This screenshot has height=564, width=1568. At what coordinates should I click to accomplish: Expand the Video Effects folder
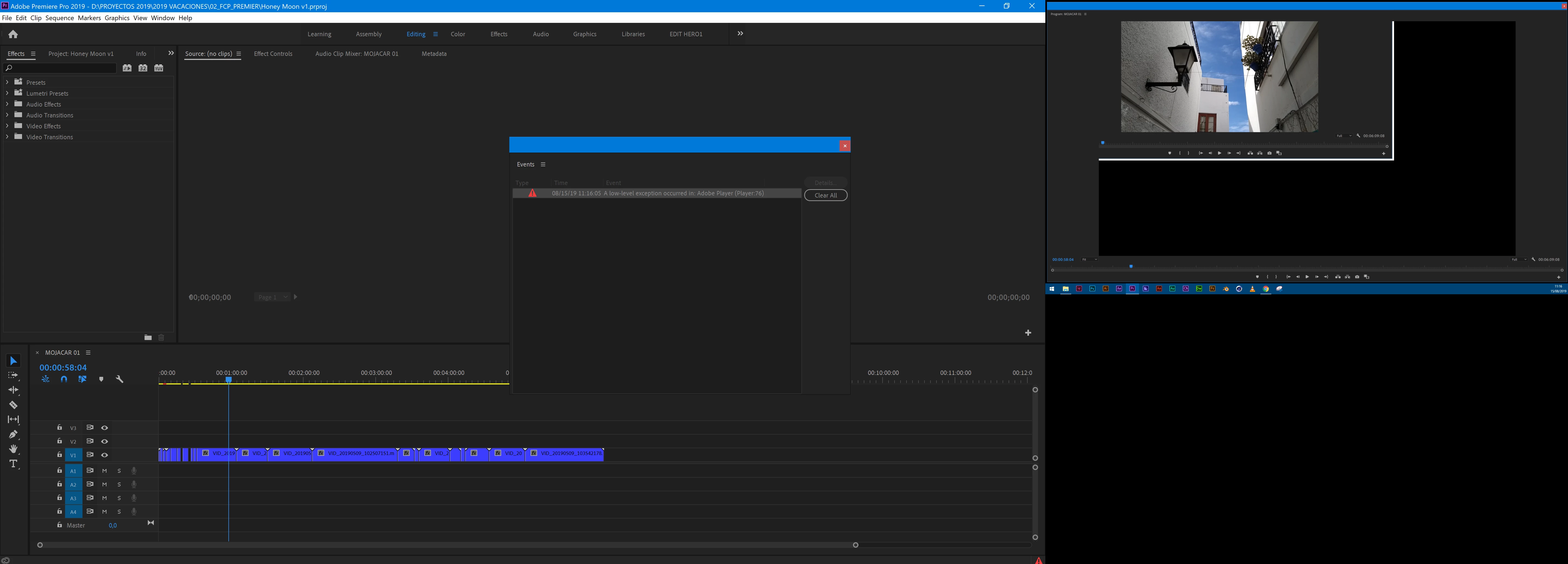[x=7, y=126]
